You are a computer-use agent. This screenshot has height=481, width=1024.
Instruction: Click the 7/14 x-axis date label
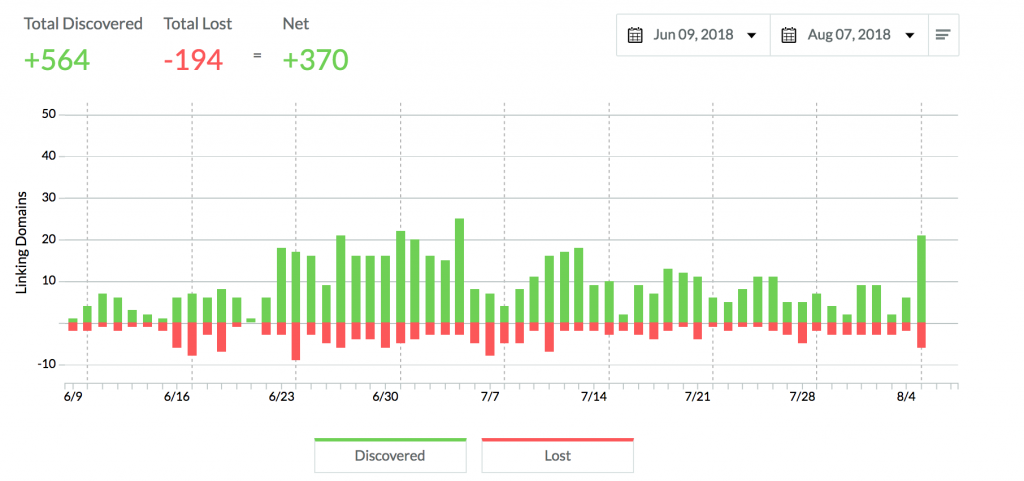pyautogui.click(x=594, y=397)
